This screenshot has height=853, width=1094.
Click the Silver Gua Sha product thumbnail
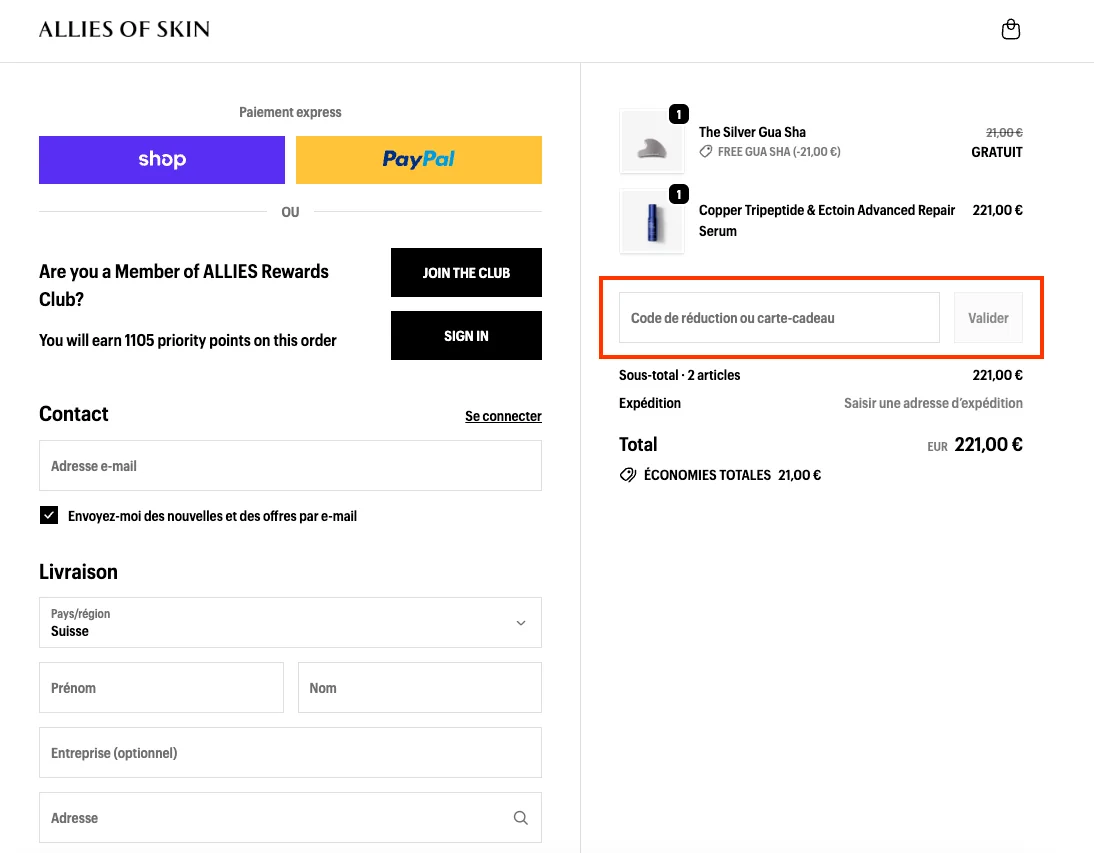tap(652, 142)
